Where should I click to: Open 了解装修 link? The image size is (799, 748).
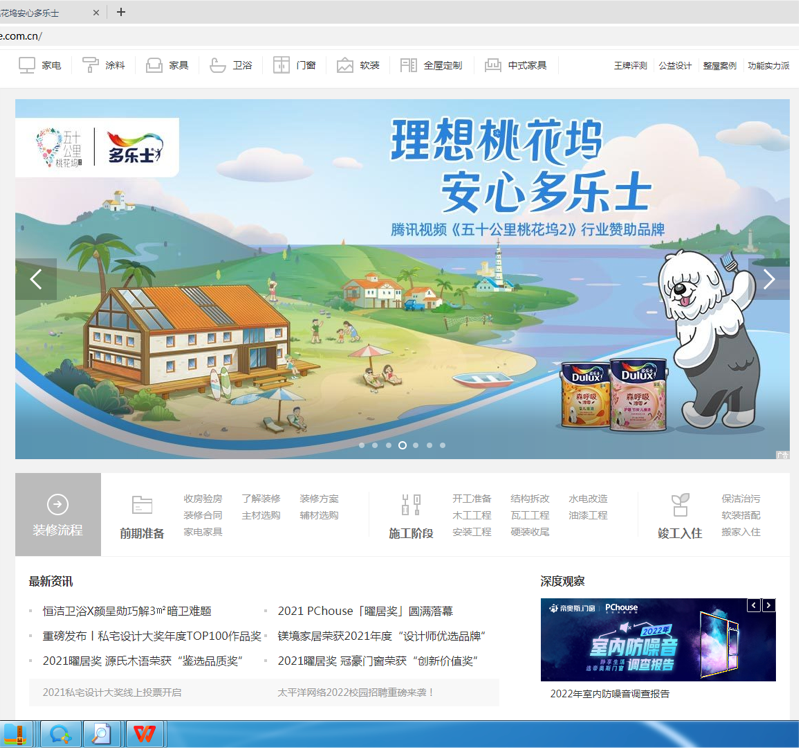click(261, 499)
